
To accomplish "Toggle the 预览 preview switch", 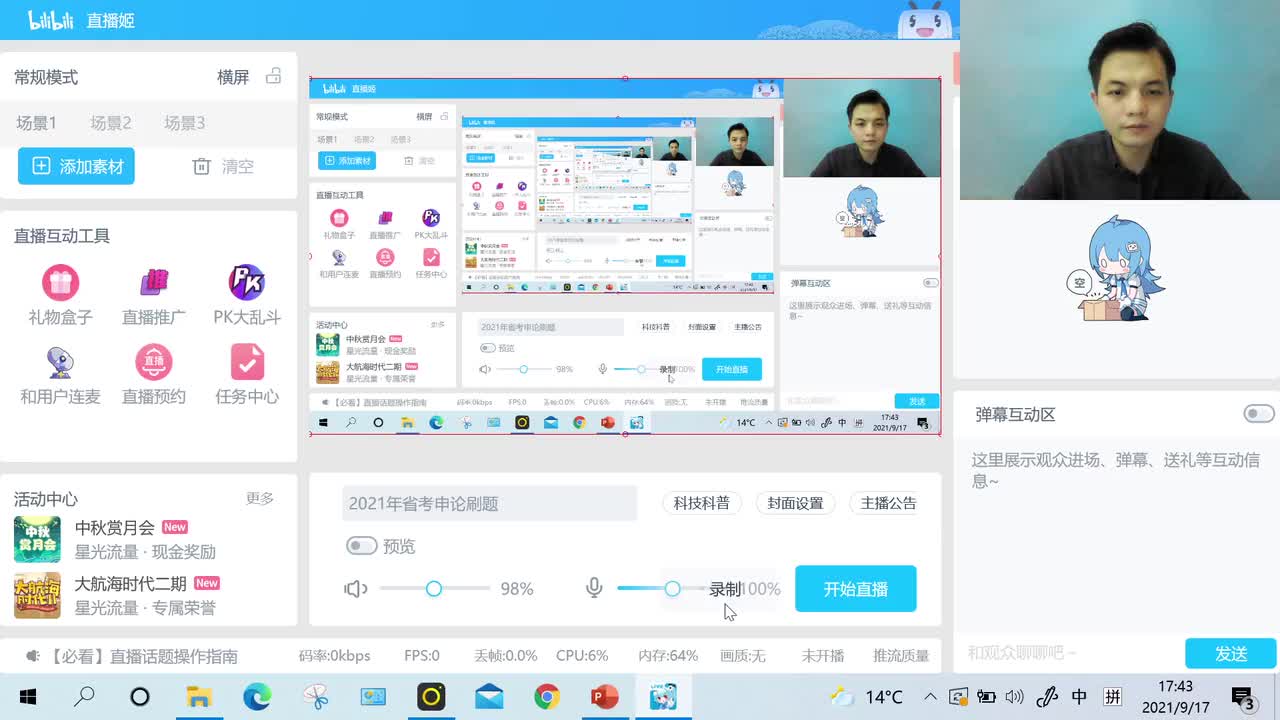I will tap(361, 546).
